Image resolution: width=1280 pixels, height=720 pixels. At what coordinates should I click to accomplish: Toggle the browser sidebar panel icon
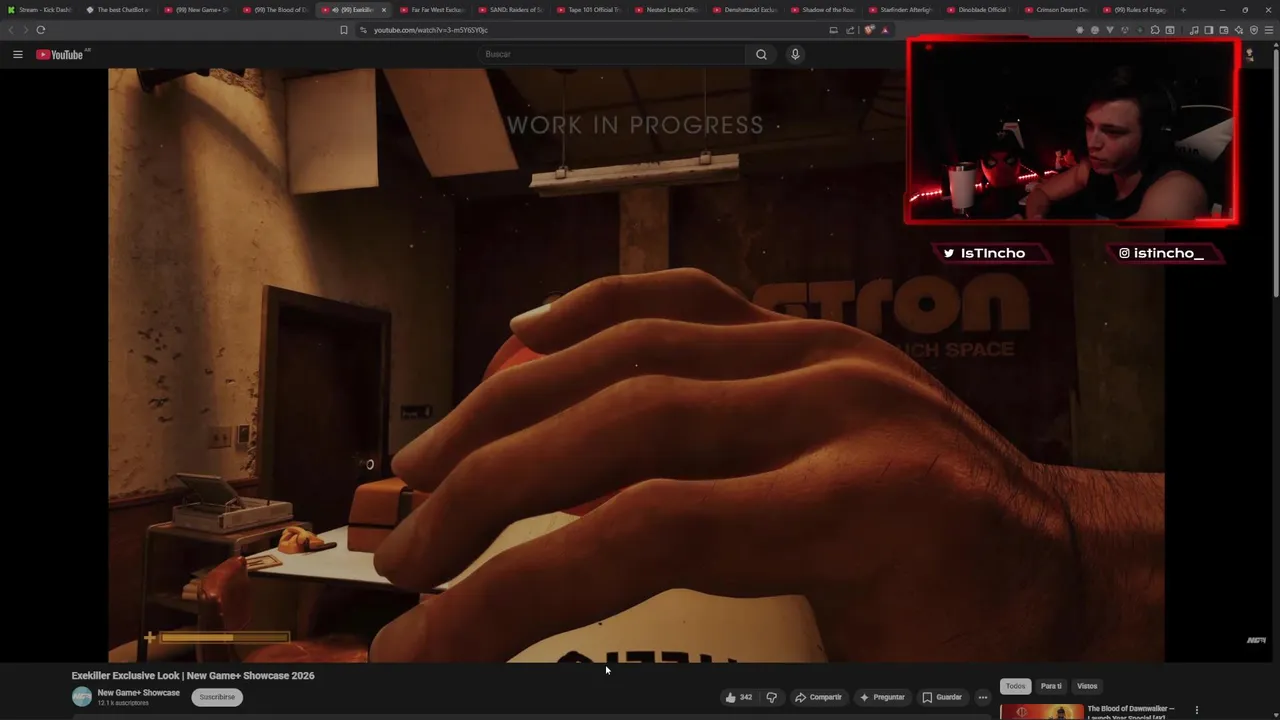(x=1208, y=30)
